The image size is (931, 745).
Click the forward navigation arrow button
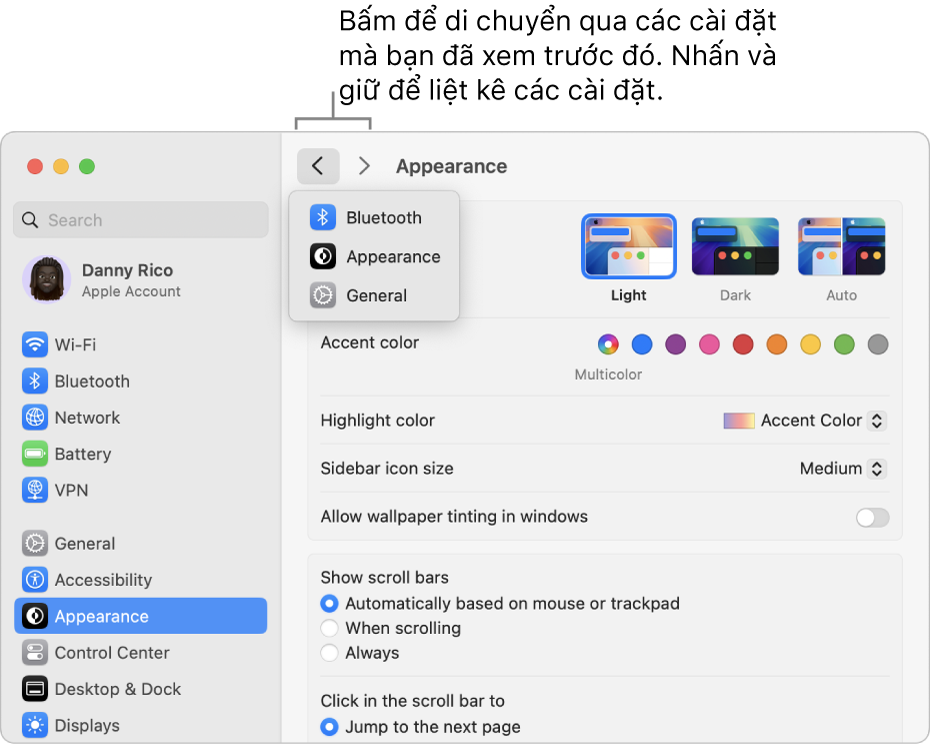pos(364,166)
